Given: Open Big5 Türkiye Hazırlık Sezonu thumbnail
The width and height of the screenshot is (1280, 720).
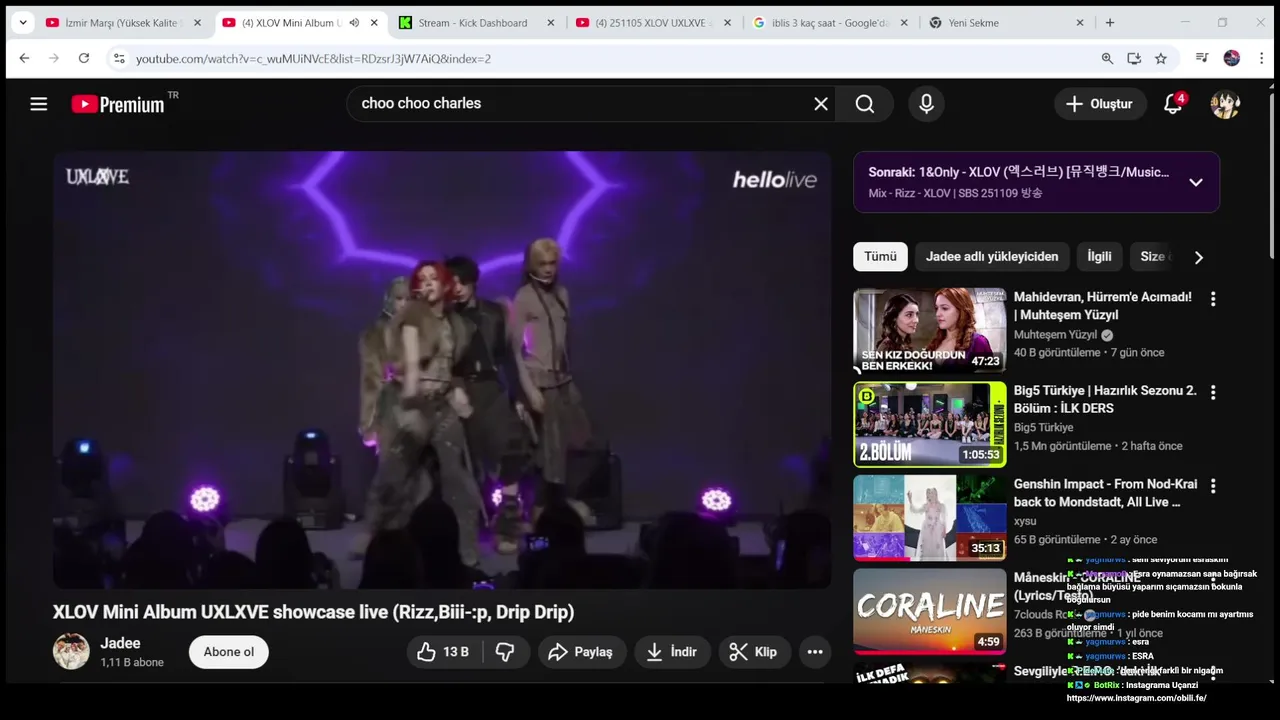Looking at the screenshot, I should click(930, 425).
